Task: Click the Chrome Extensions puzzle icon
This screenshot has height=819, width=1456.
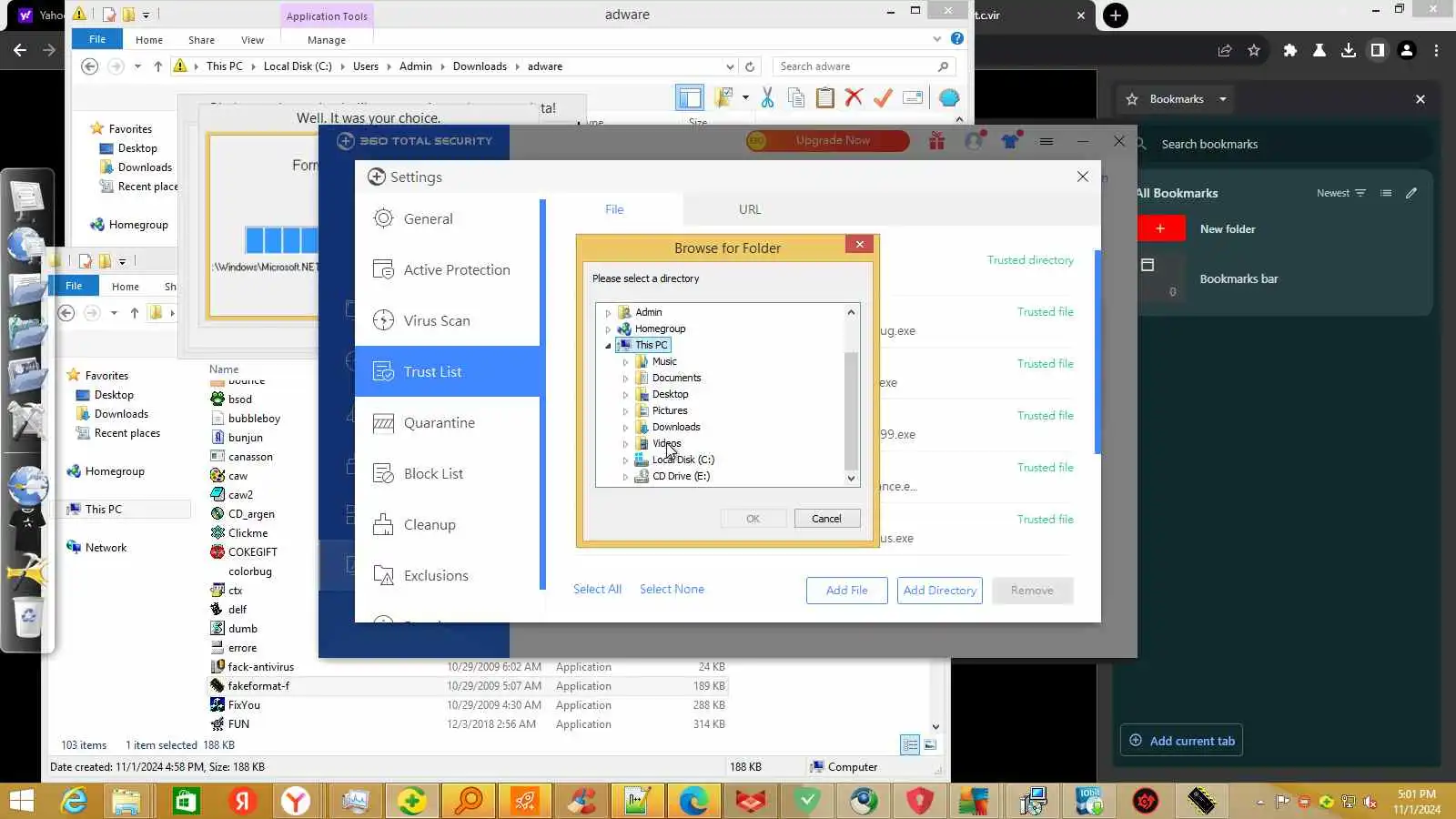Action: pyautogui.click(x=1289, y=51)
